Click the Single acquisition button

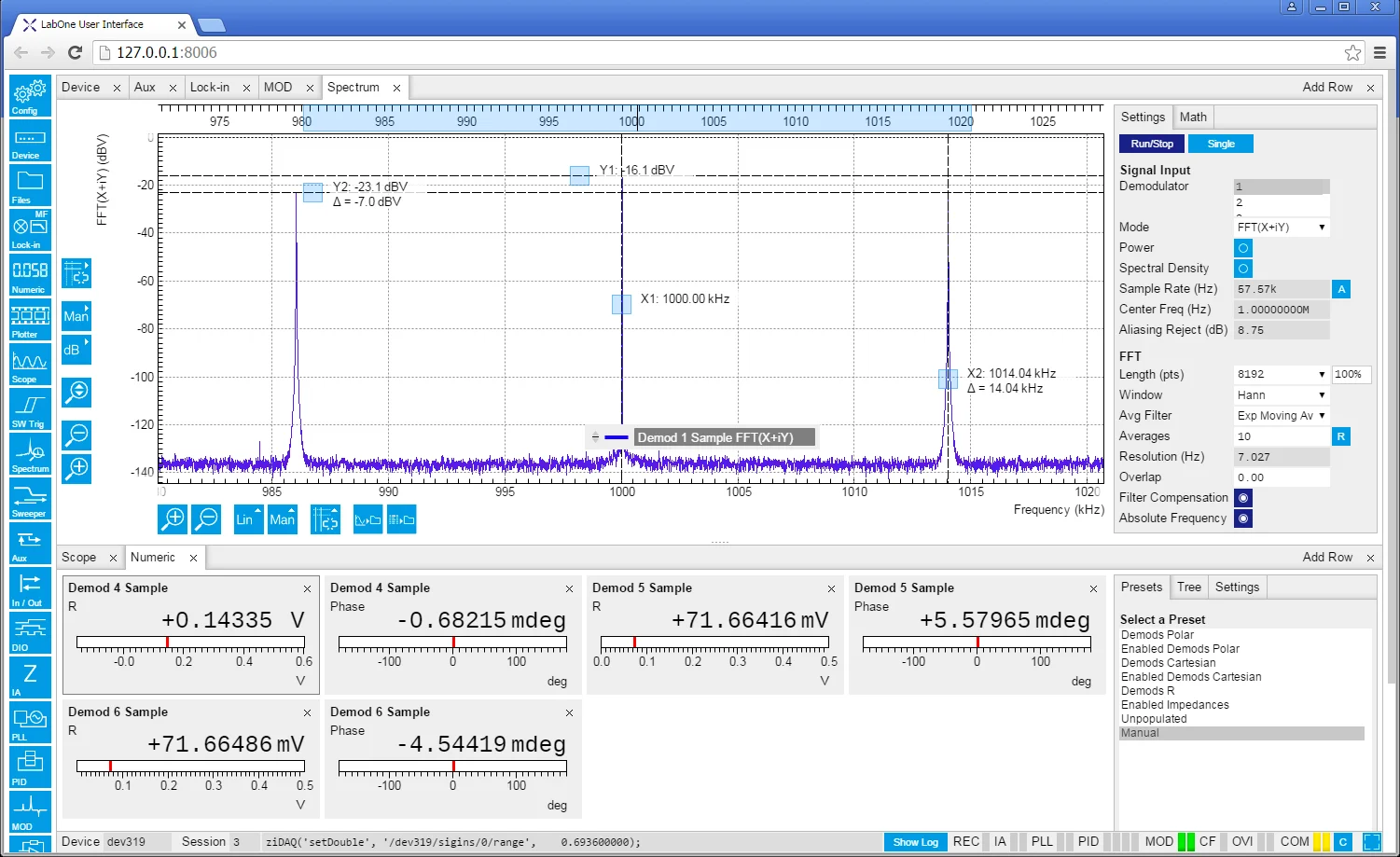[x=1221, y=144]
